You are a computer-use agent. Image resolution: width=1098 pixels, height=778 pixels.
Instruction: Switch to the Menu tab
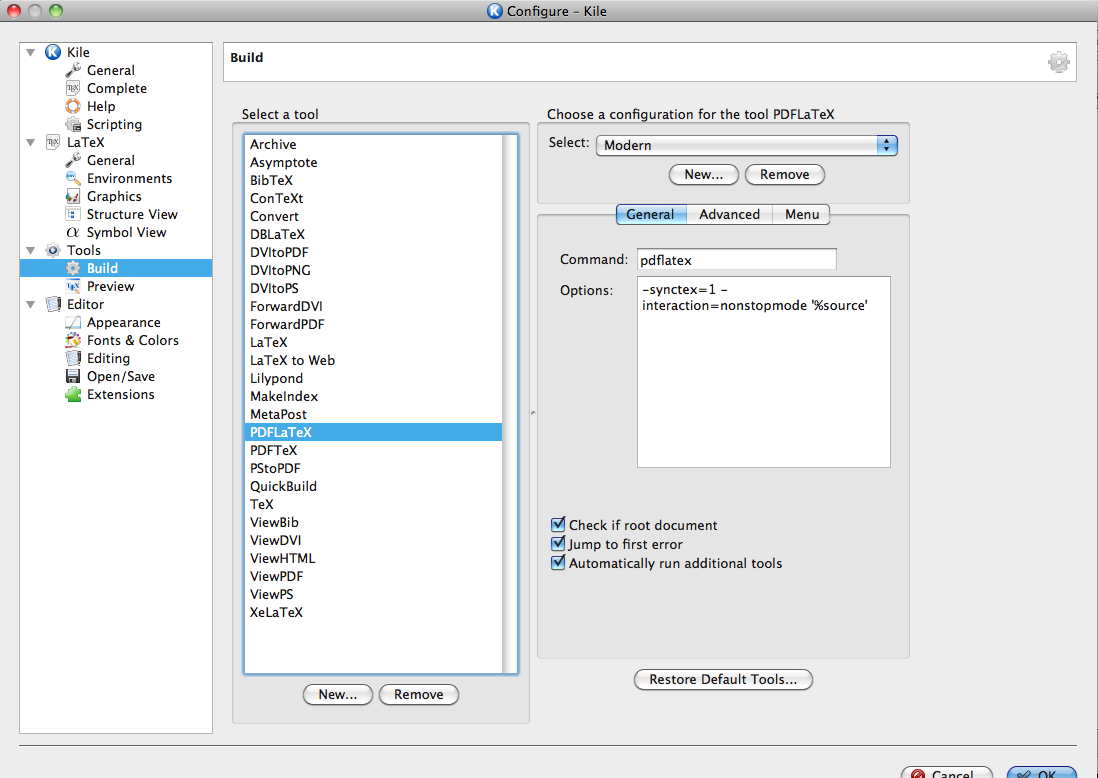802,214
